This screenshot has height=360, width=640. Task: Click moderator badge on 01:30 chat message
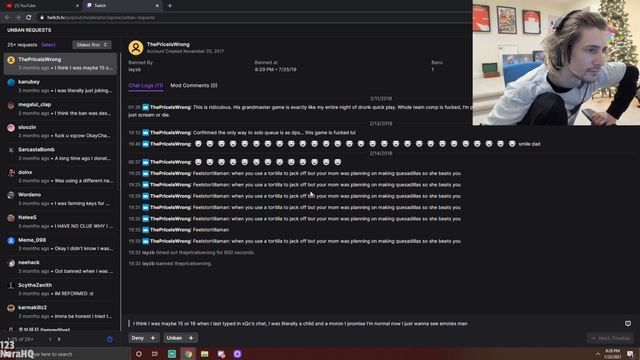145,107
